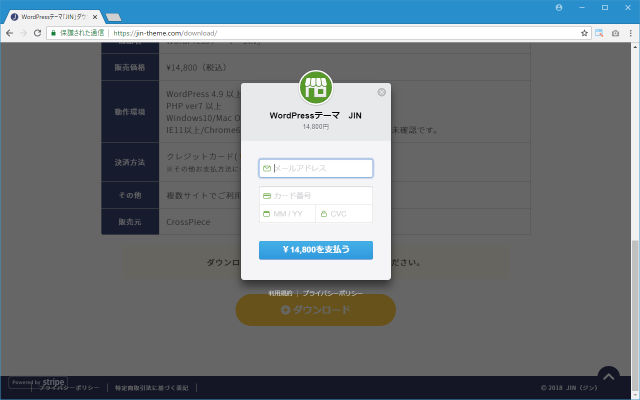Open the 特定商取引法に基づく表記 footer link

pyautogui.click(x=151, y=388)
